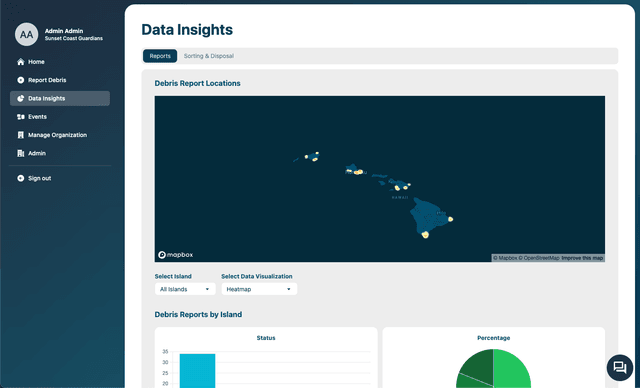Click the Events menu item label

38,117
